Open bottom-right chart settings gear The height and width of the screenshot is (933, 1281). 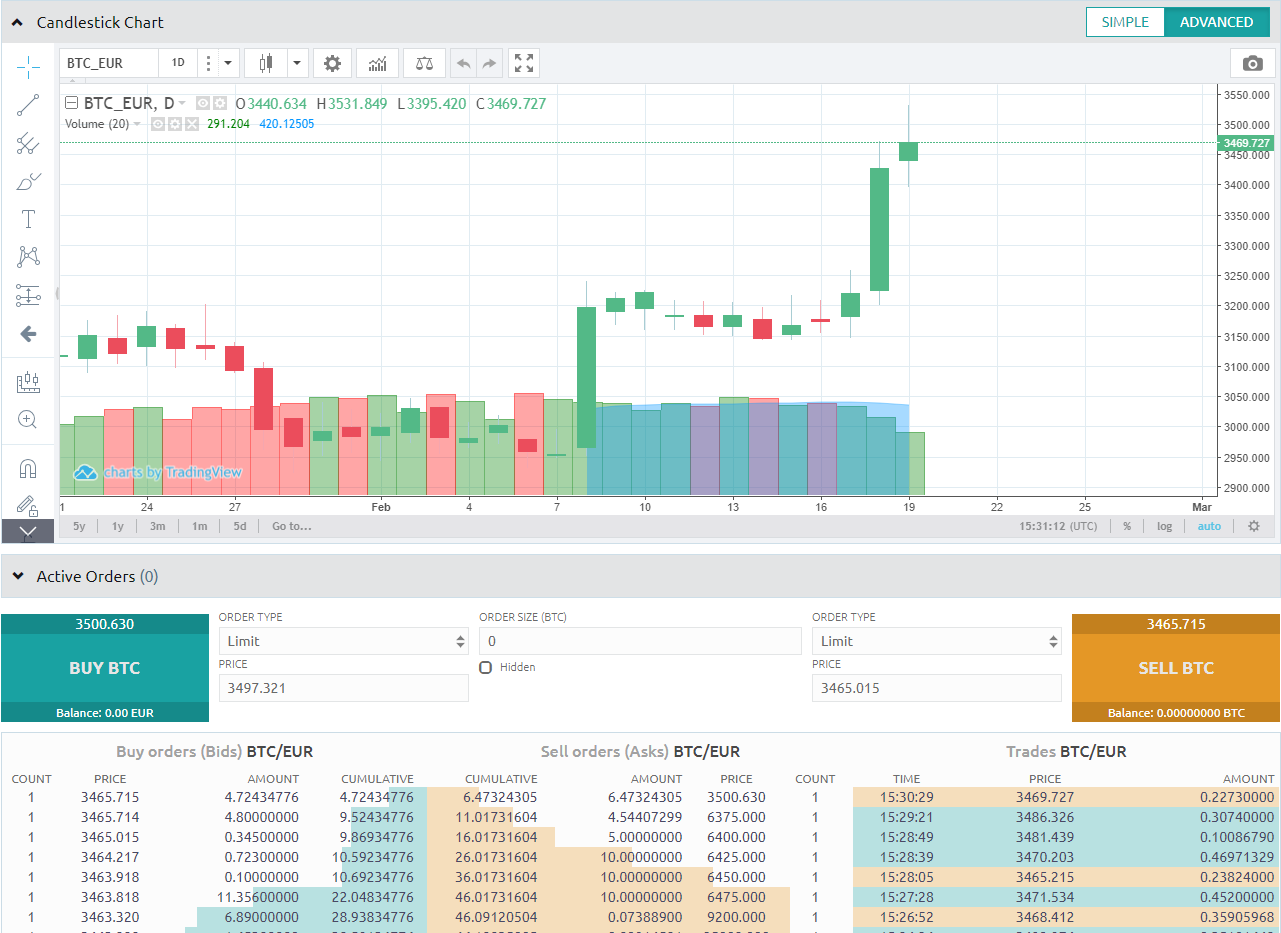(1254, 526)
